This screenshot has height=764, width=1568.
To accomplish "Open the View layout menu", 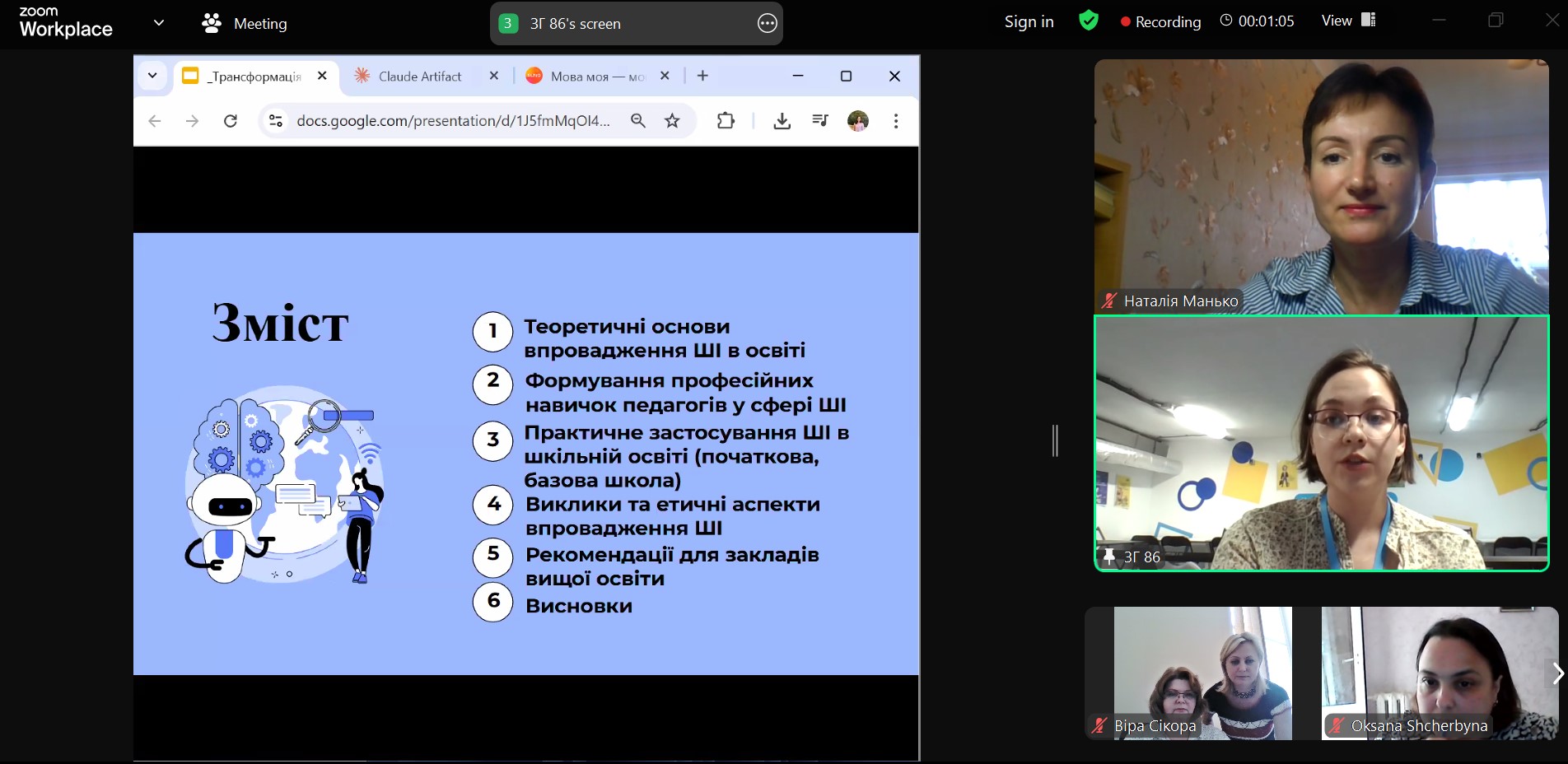I will click(1348, 21).
